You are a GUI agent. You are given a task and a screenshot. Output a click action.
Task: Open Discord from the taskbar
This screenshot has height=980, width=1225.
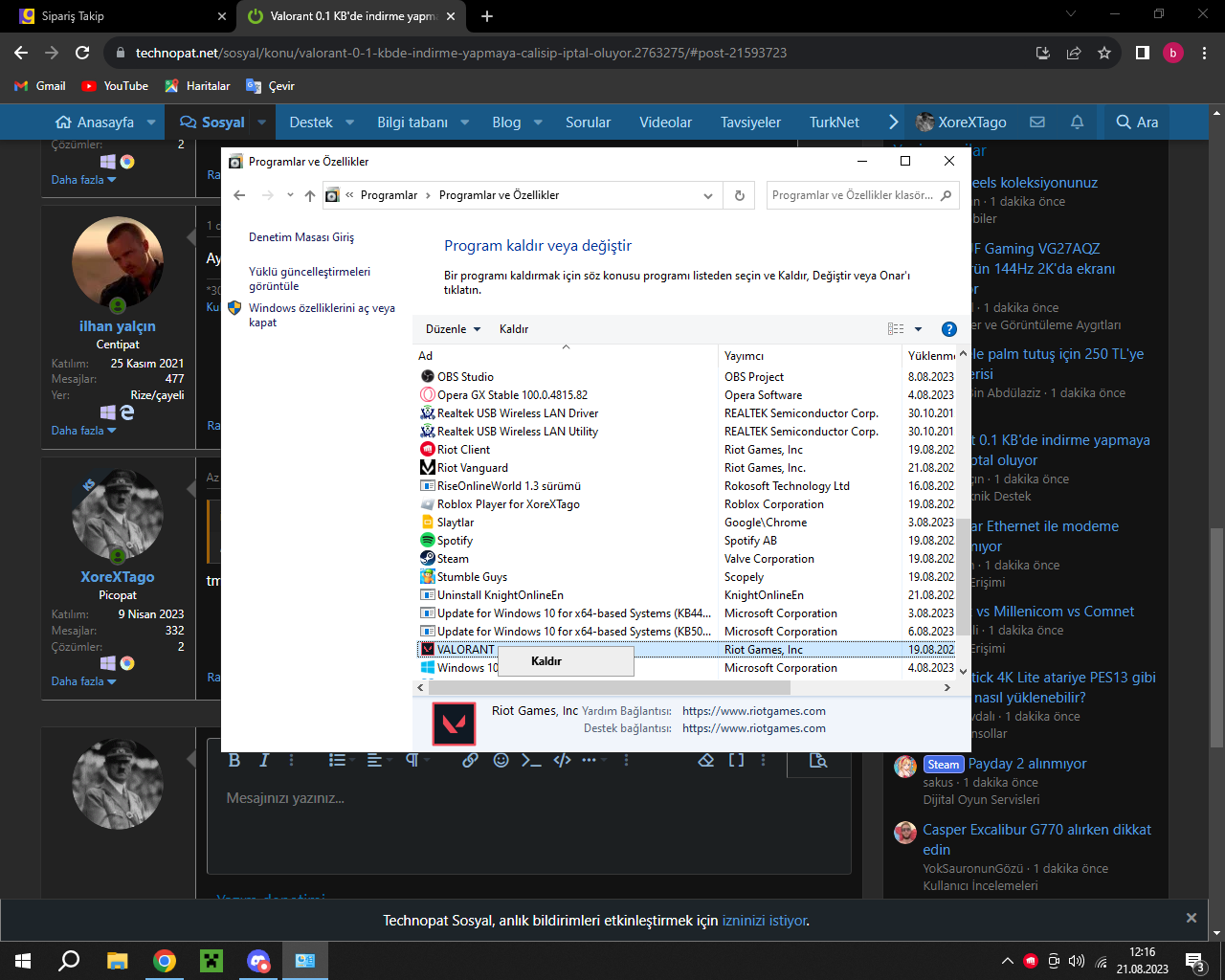click(x=258, y=961)
